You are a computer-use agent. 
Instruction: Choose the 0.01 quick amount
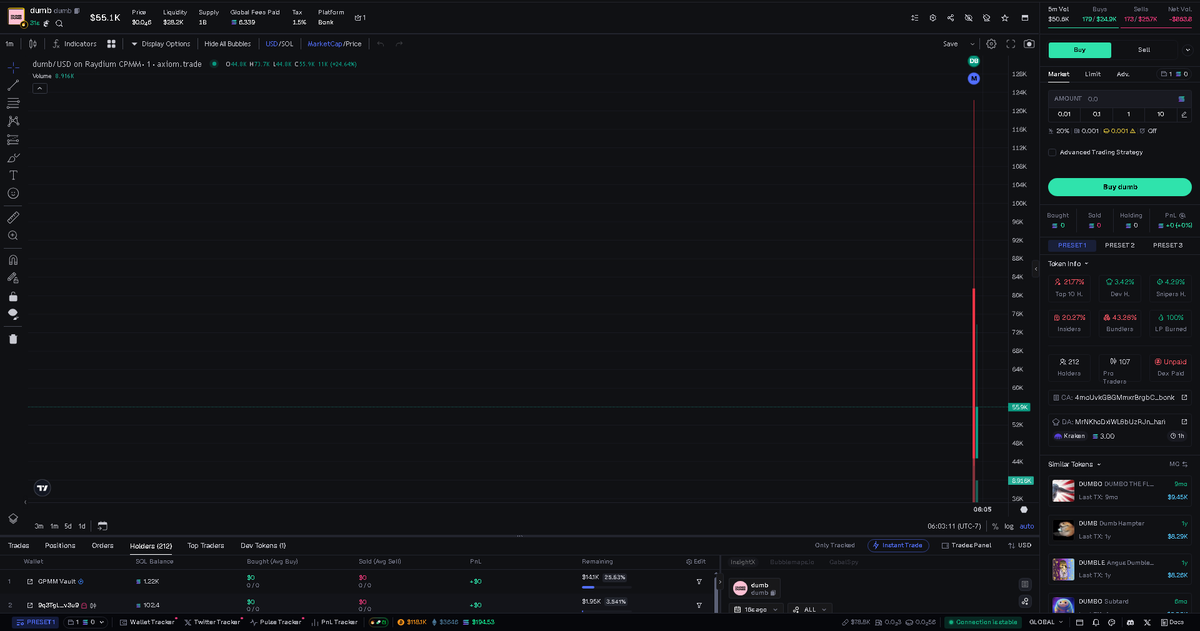click(x=1064, y=114)
